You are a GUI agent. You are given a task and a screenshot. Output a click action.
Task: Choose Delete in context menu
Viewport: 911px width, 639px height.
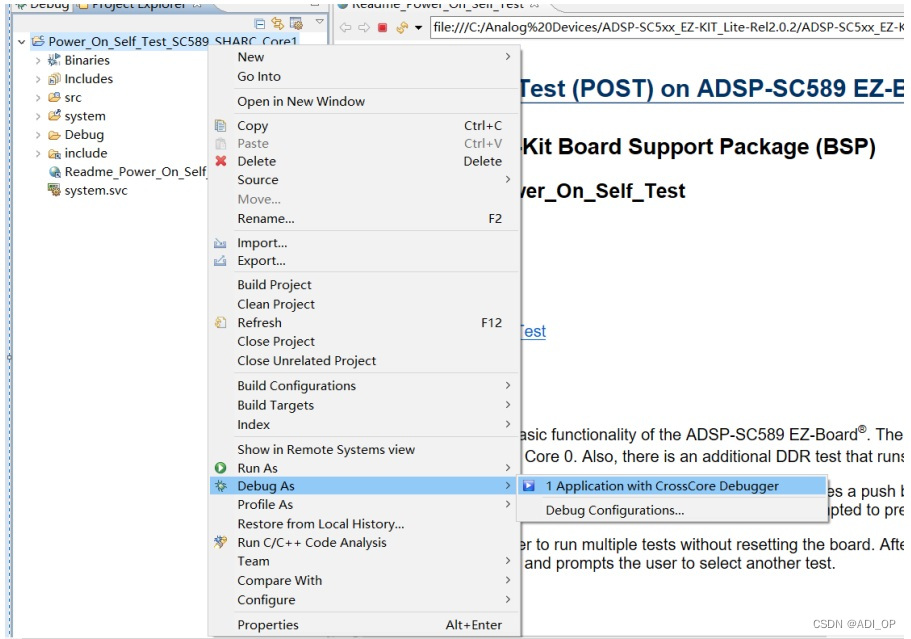coord(364,161)
